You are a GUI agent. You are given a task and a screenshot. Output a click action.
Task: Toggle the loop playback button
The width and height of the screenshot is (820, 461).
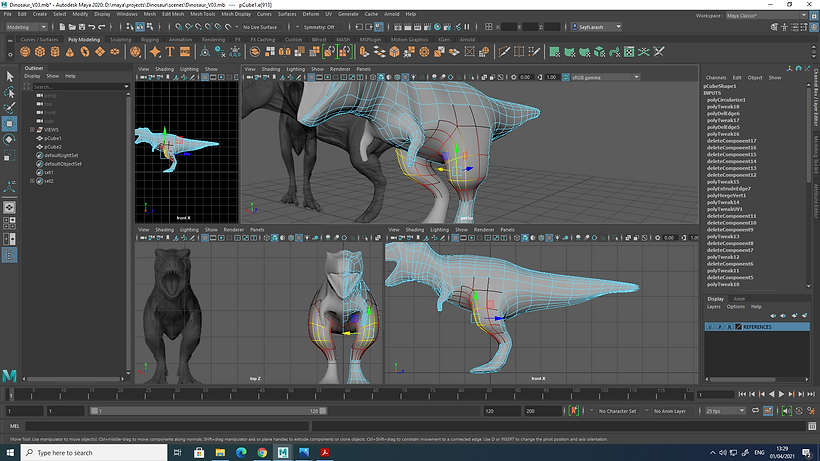(x=755, y=411)
